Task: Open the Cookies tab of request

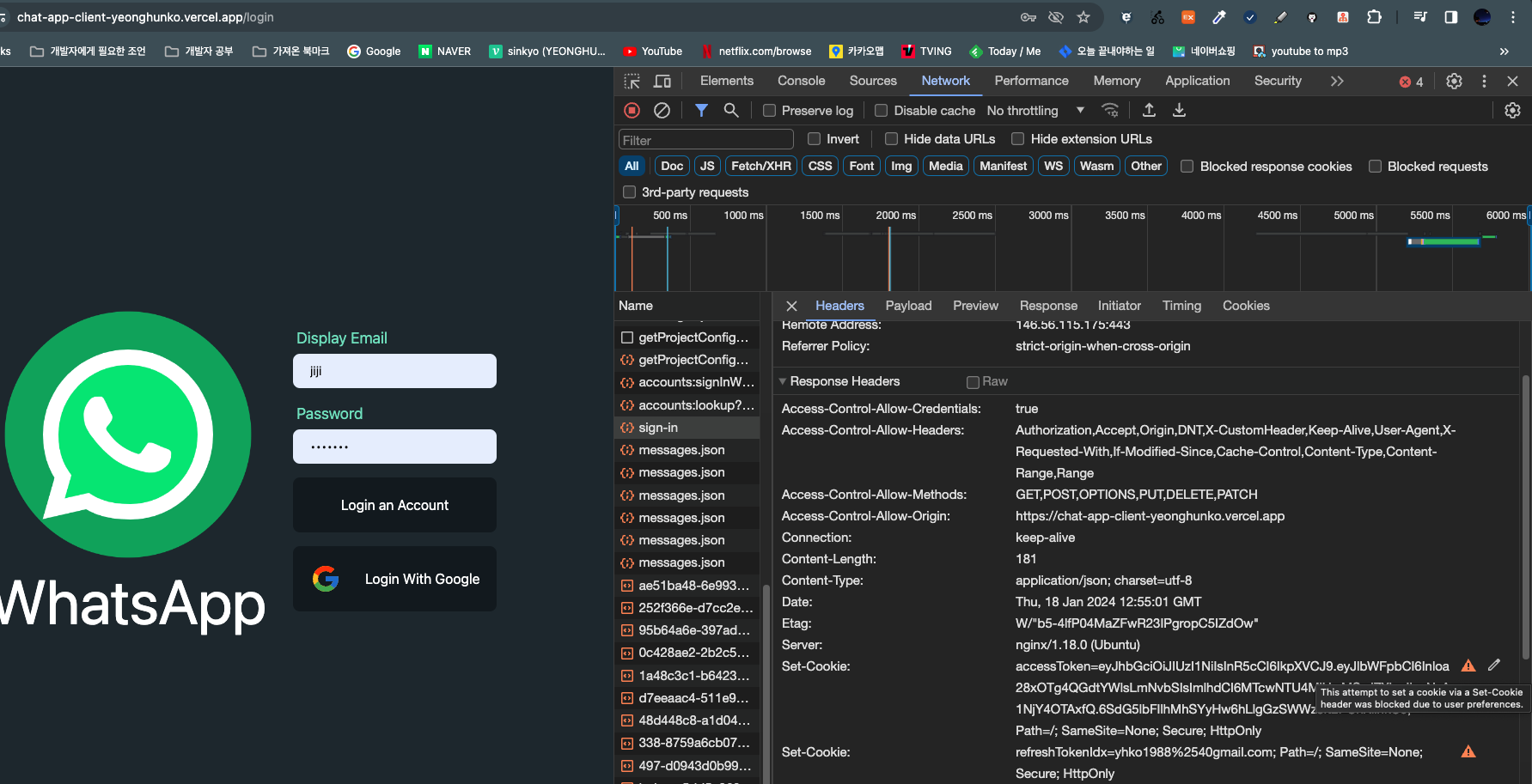Action: 1246,306
